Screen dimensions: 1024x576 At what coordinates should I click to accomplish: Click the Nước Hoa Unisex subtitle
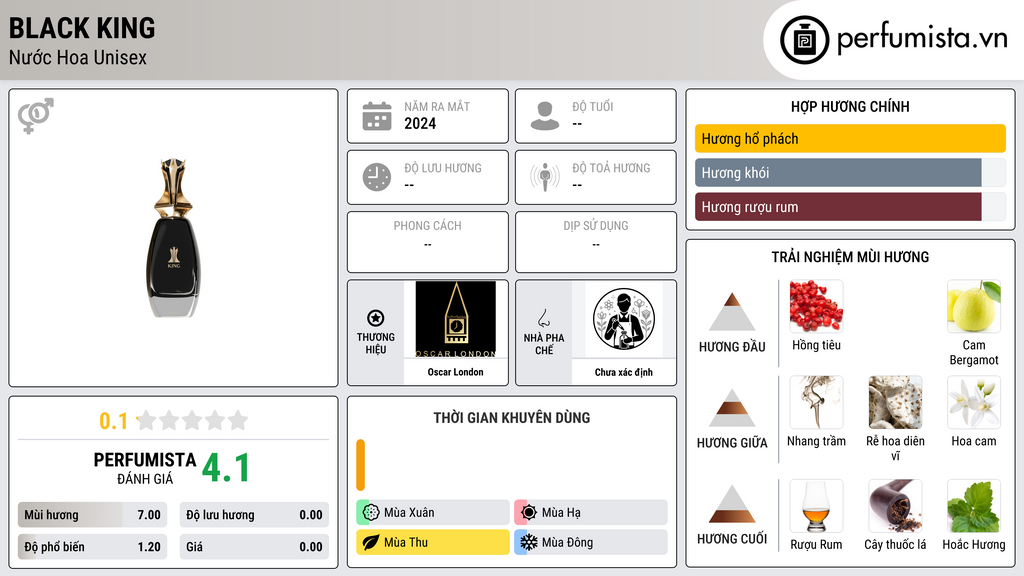click(78, 57)
